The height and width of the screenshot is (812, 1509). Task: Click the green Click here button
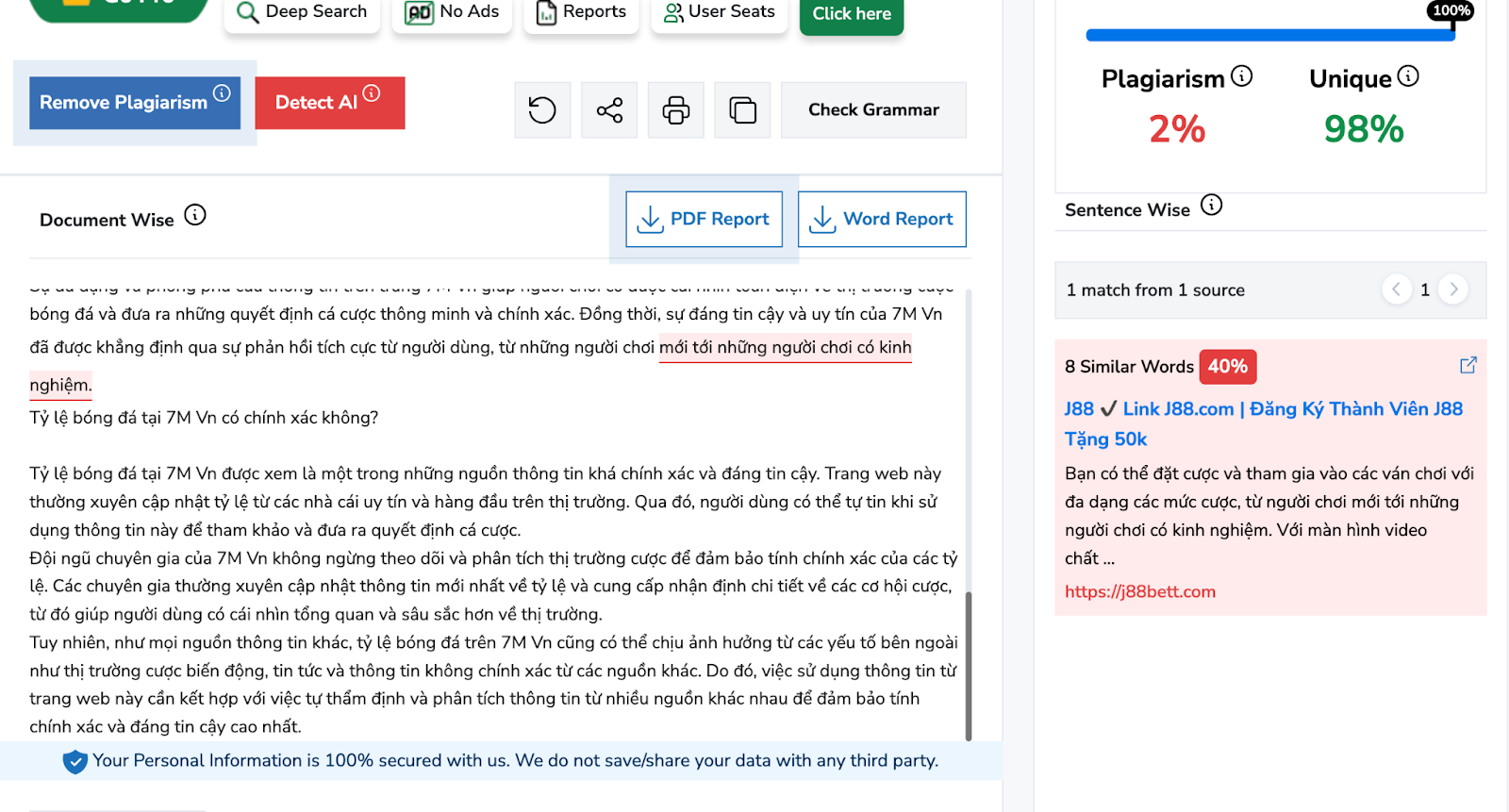coord(852,14)
